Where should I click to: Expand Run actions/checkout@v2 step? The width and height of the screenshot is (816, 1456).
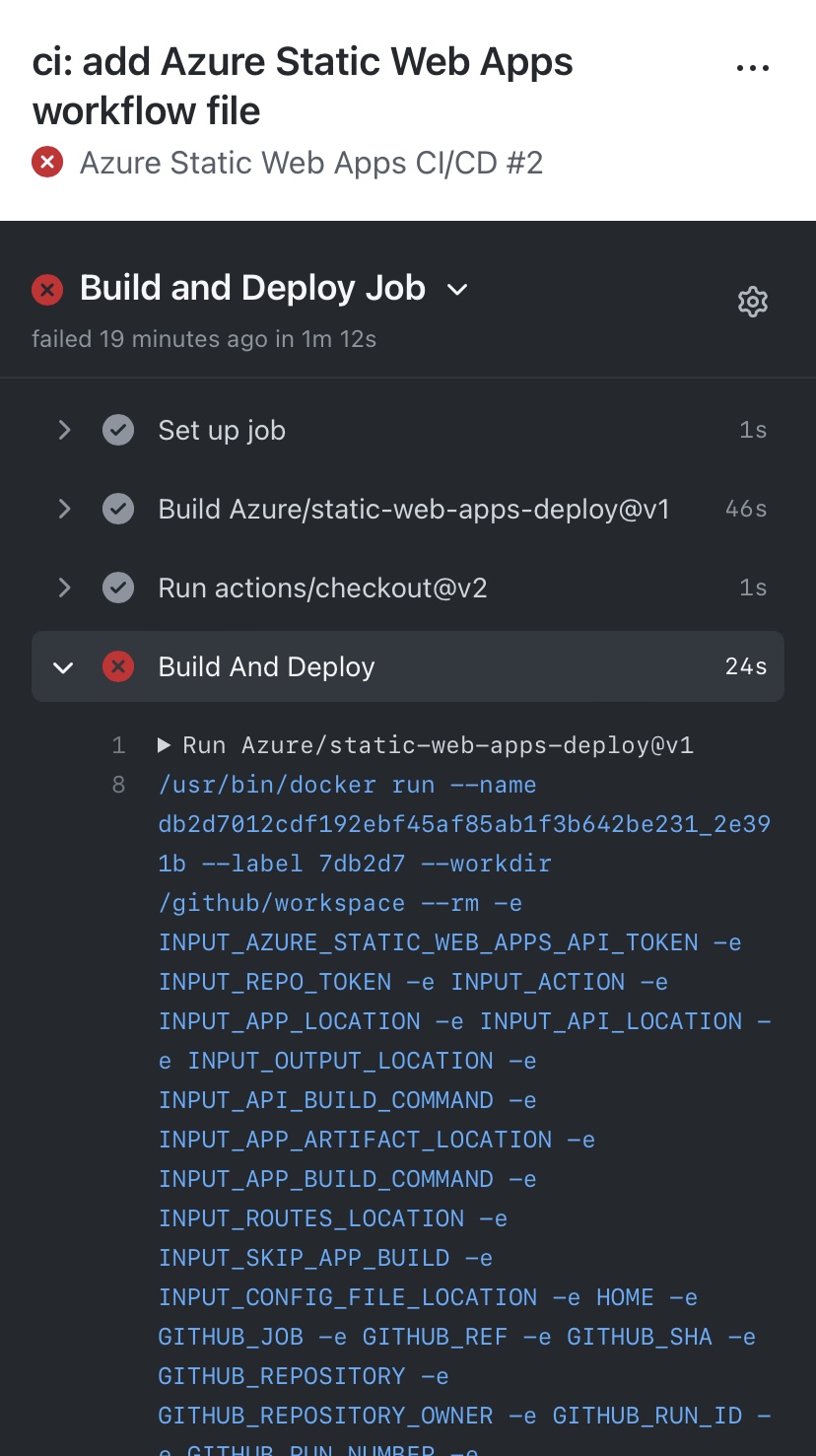(64, 588)
